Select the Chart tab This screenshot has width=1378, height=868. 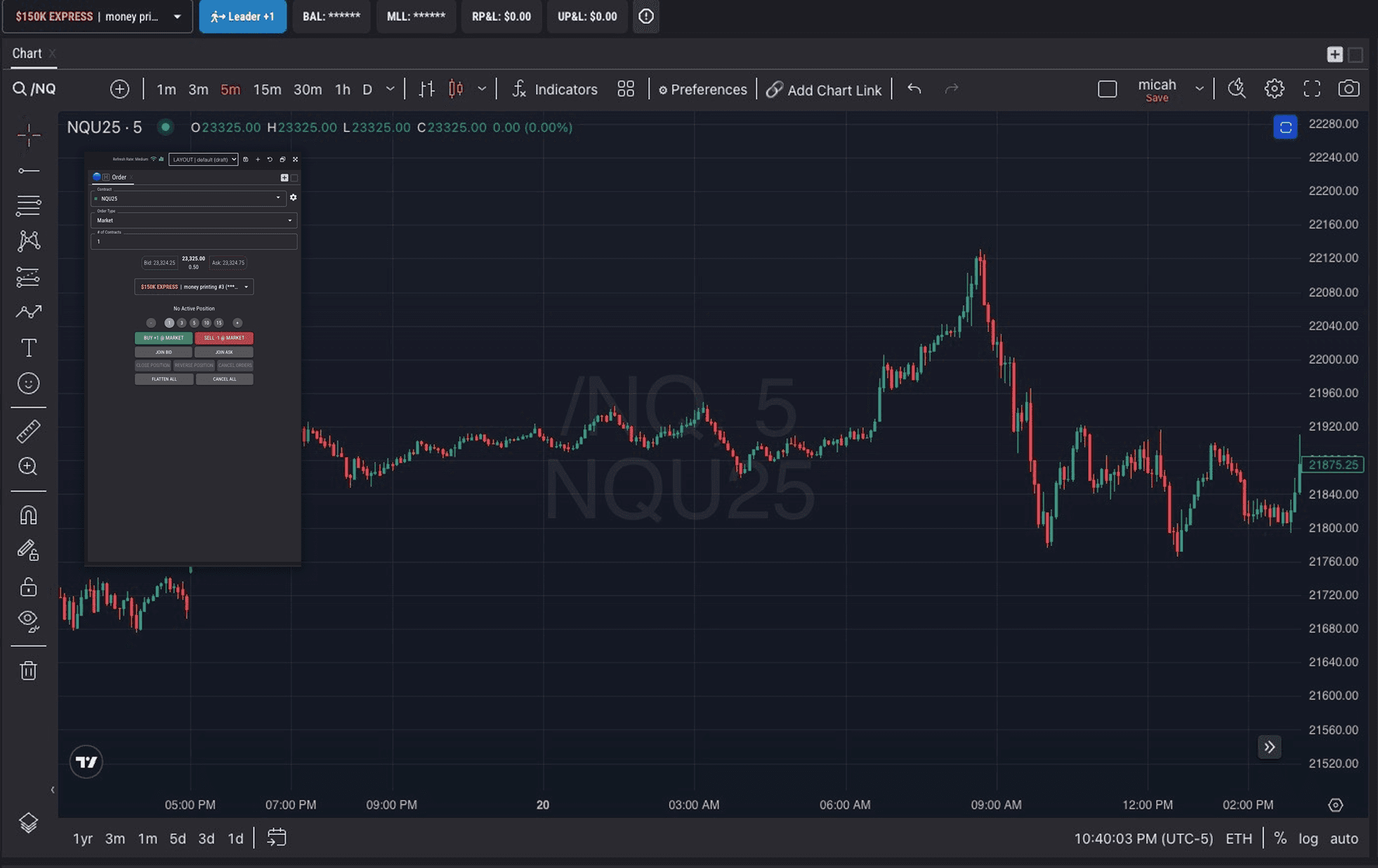27,53
